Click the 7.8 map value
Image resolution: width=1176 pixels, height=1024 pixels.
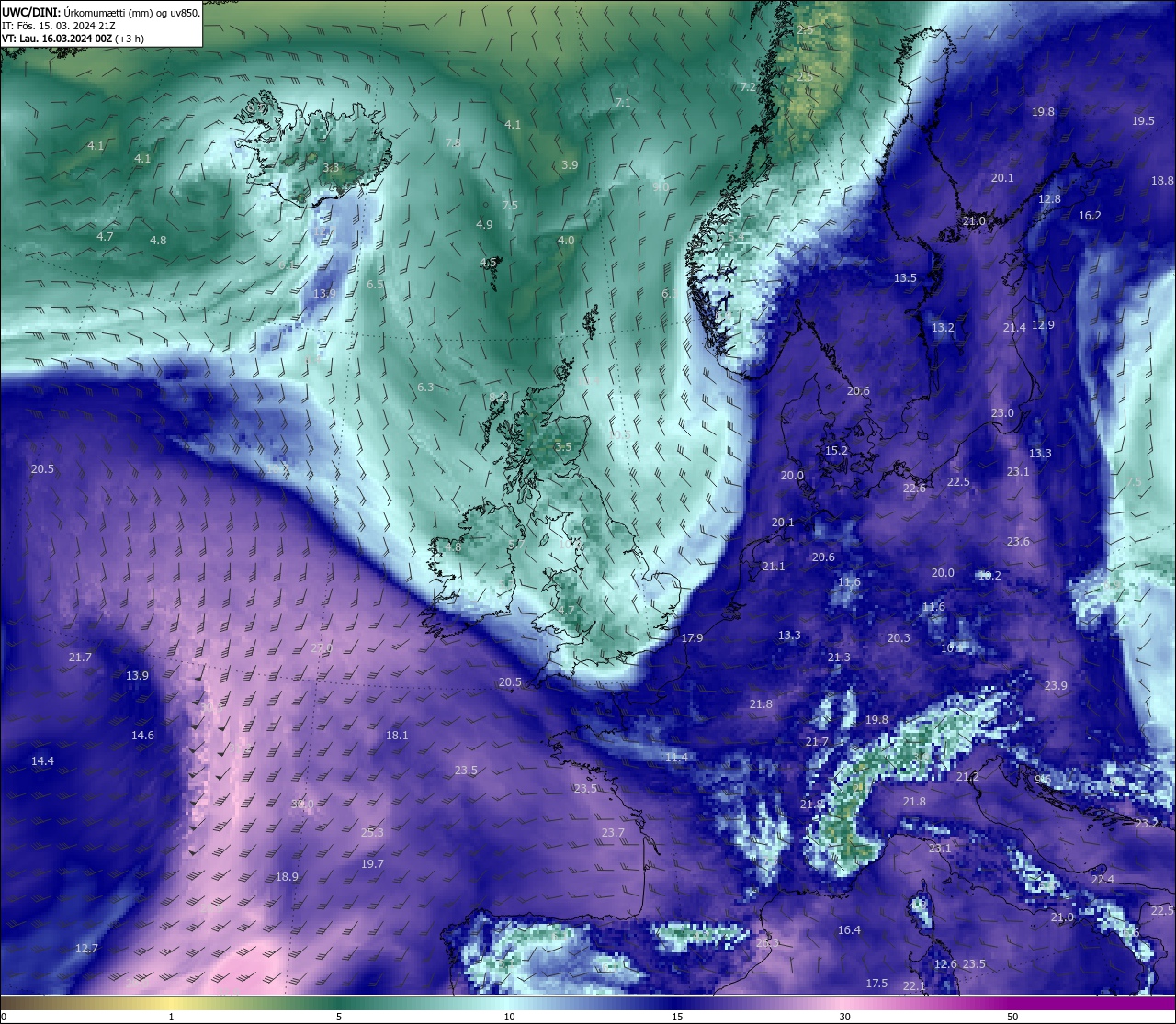pyautogui.click(x=453, y=143)
